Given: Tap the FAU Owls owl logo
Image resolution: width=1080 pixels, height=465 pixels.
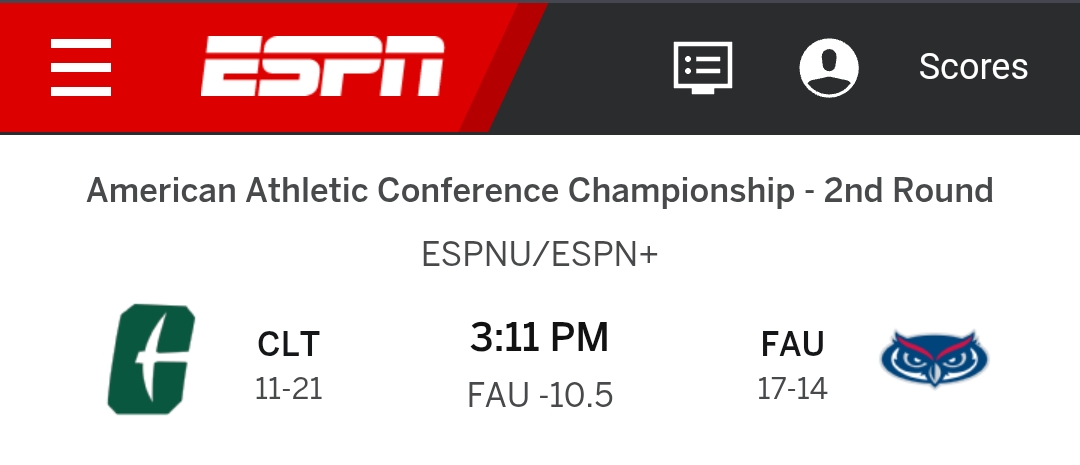Looking at the screenshot, I should click(934, 358).
